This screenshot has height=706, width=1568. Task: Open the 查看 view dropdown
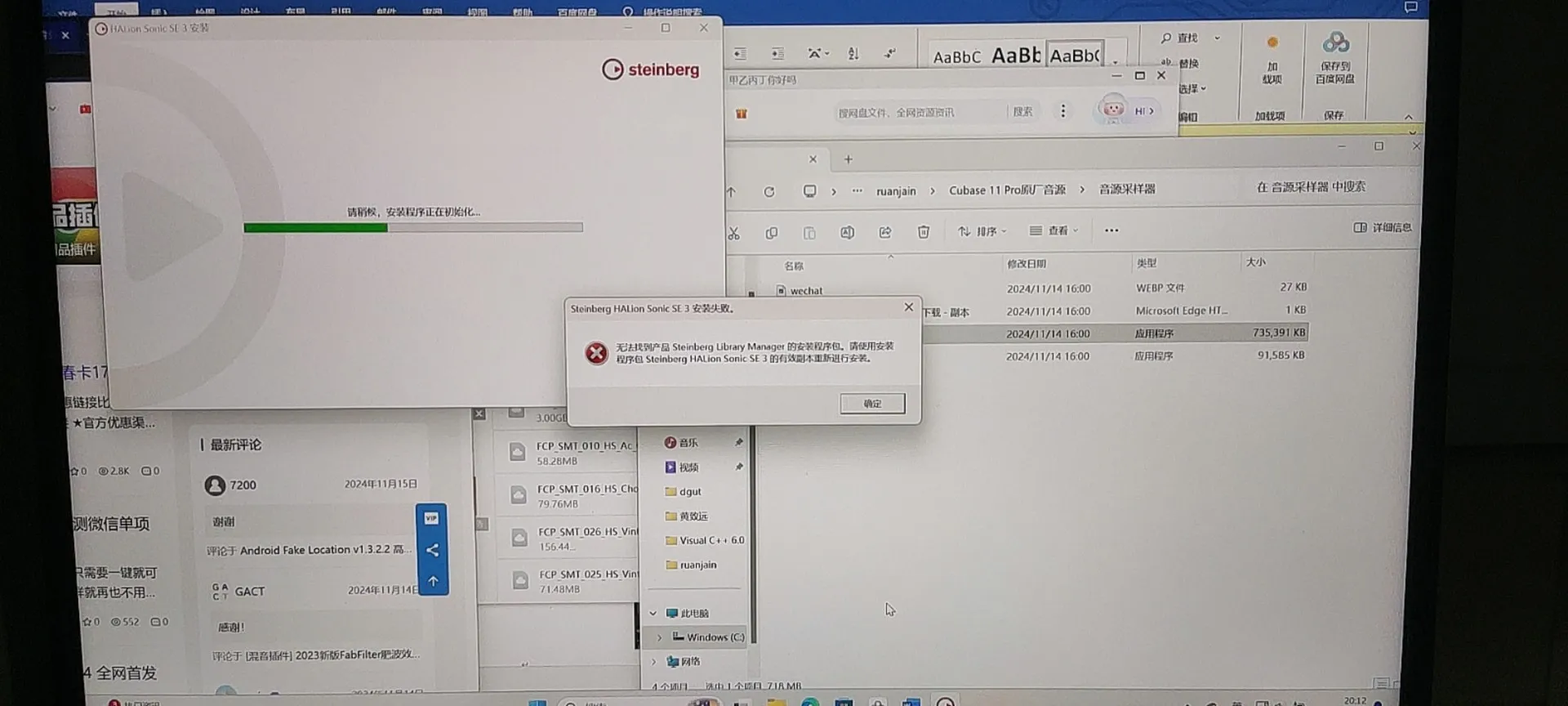pyautogui.click(x=1053, y=231)
